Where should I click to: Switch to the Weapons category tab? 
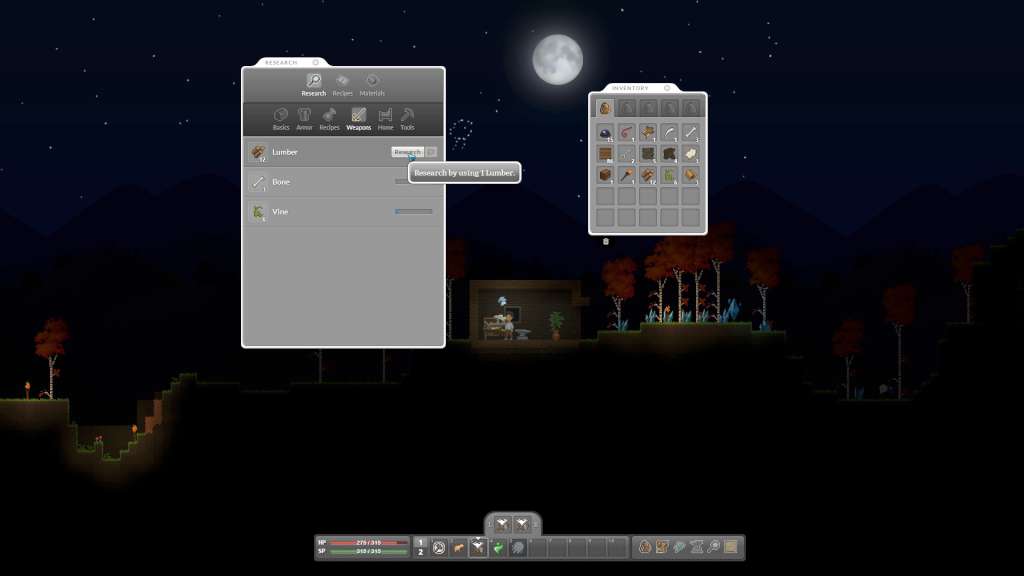tap(357, 116)
